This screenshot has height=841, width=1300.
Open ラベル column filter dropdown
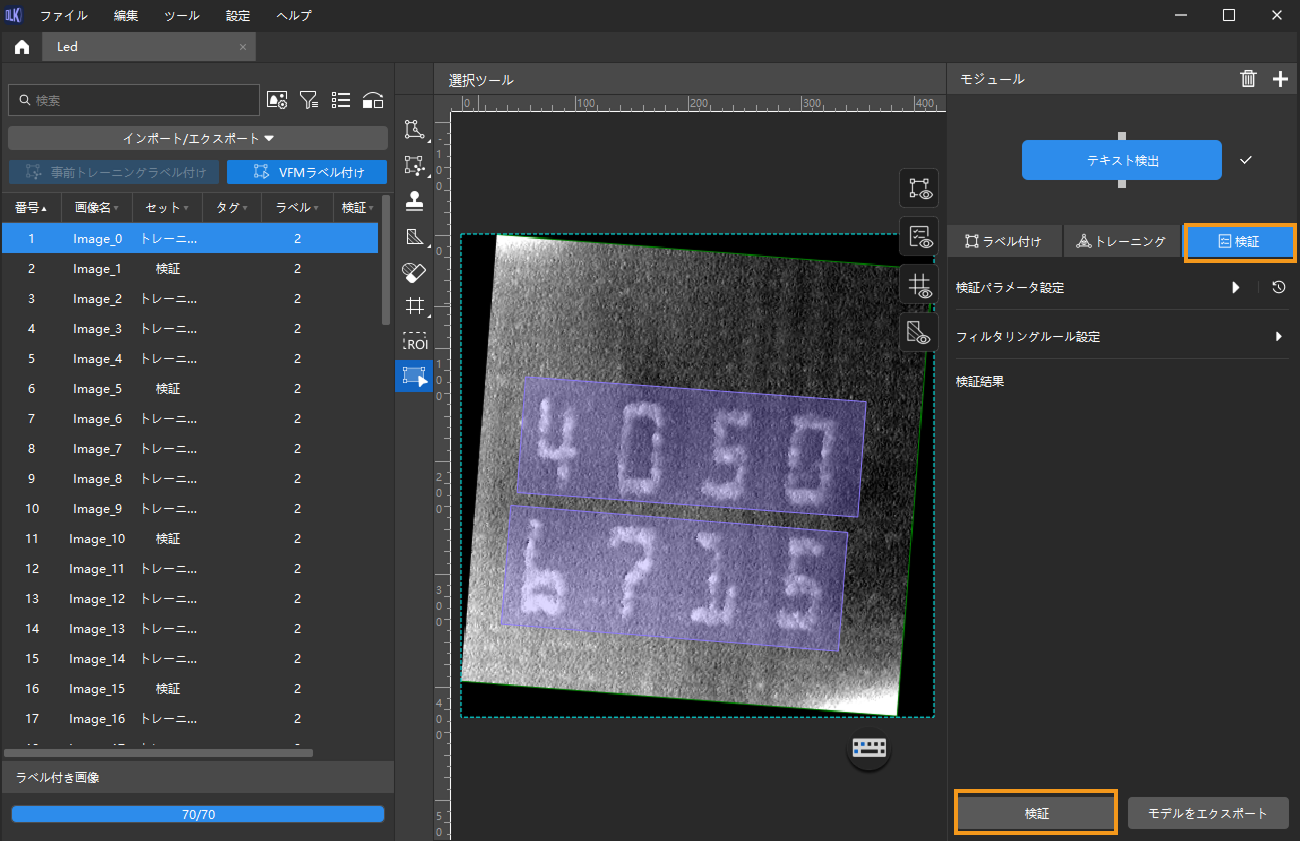pos(315,208)
